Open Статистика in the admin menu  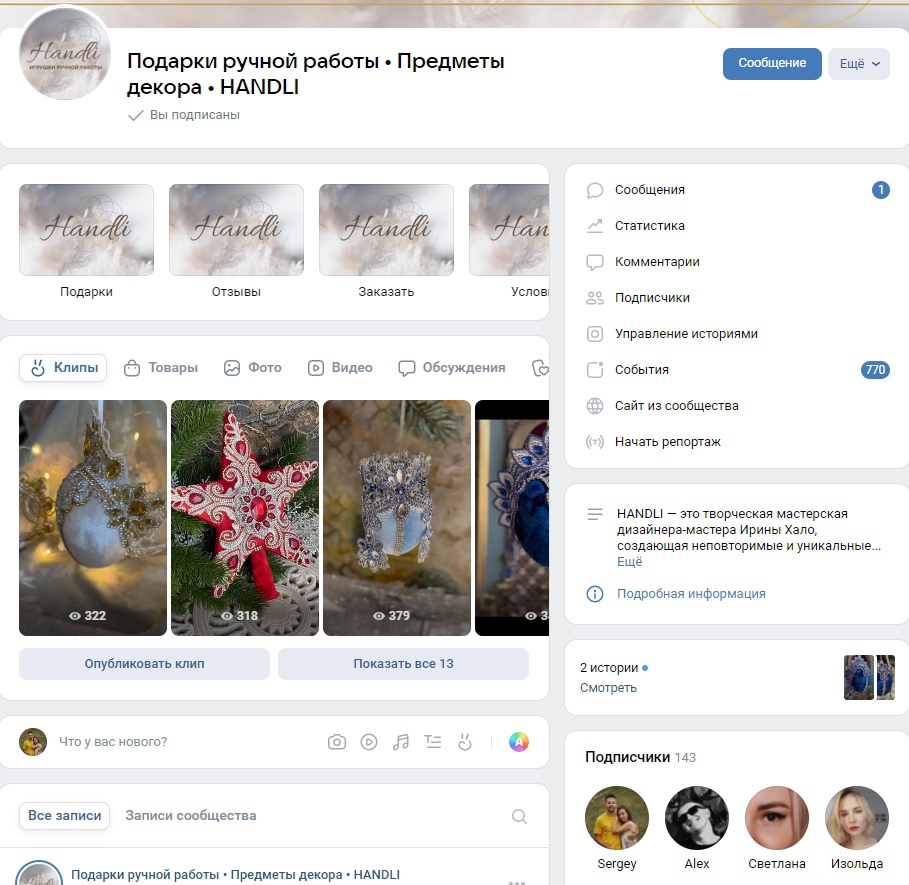(x=737, y=225)
